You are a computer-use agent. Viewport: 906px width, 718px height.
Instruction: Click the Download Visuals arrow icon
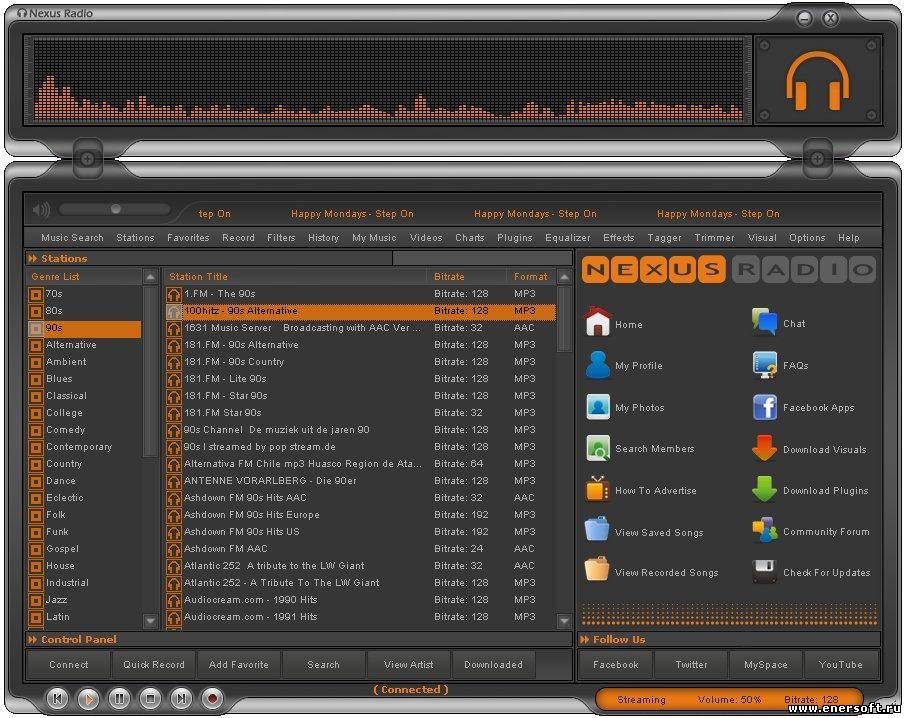click(x=764, y=448)
